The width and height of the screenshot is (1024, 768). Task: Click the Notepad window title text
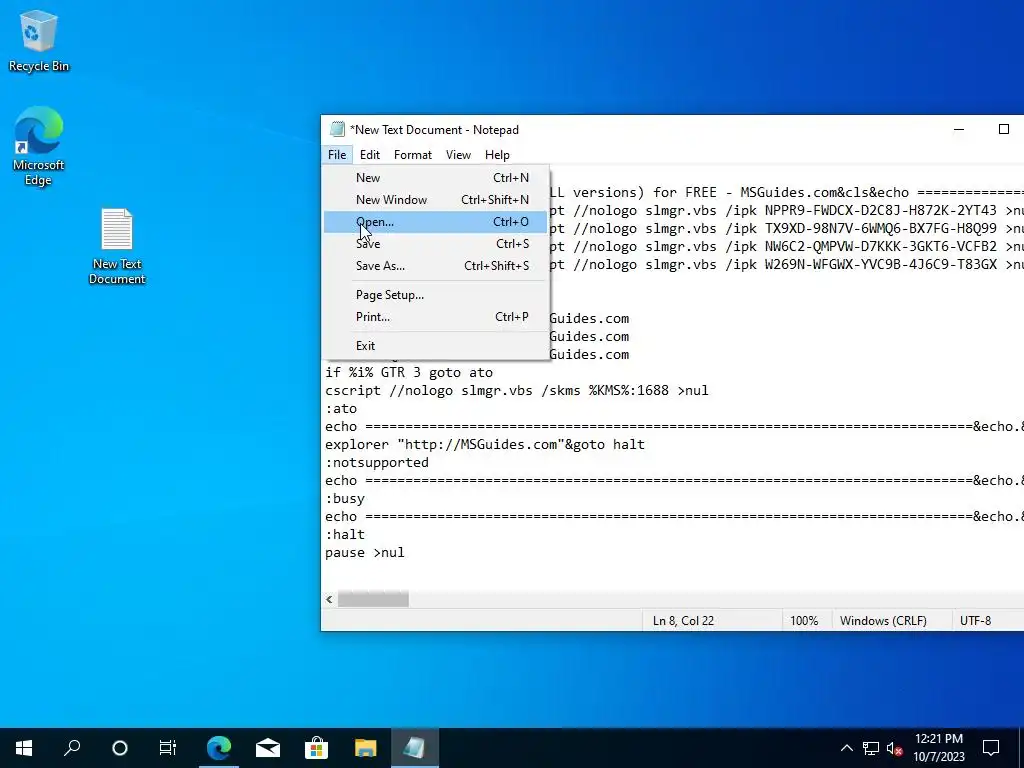(434, 129)
